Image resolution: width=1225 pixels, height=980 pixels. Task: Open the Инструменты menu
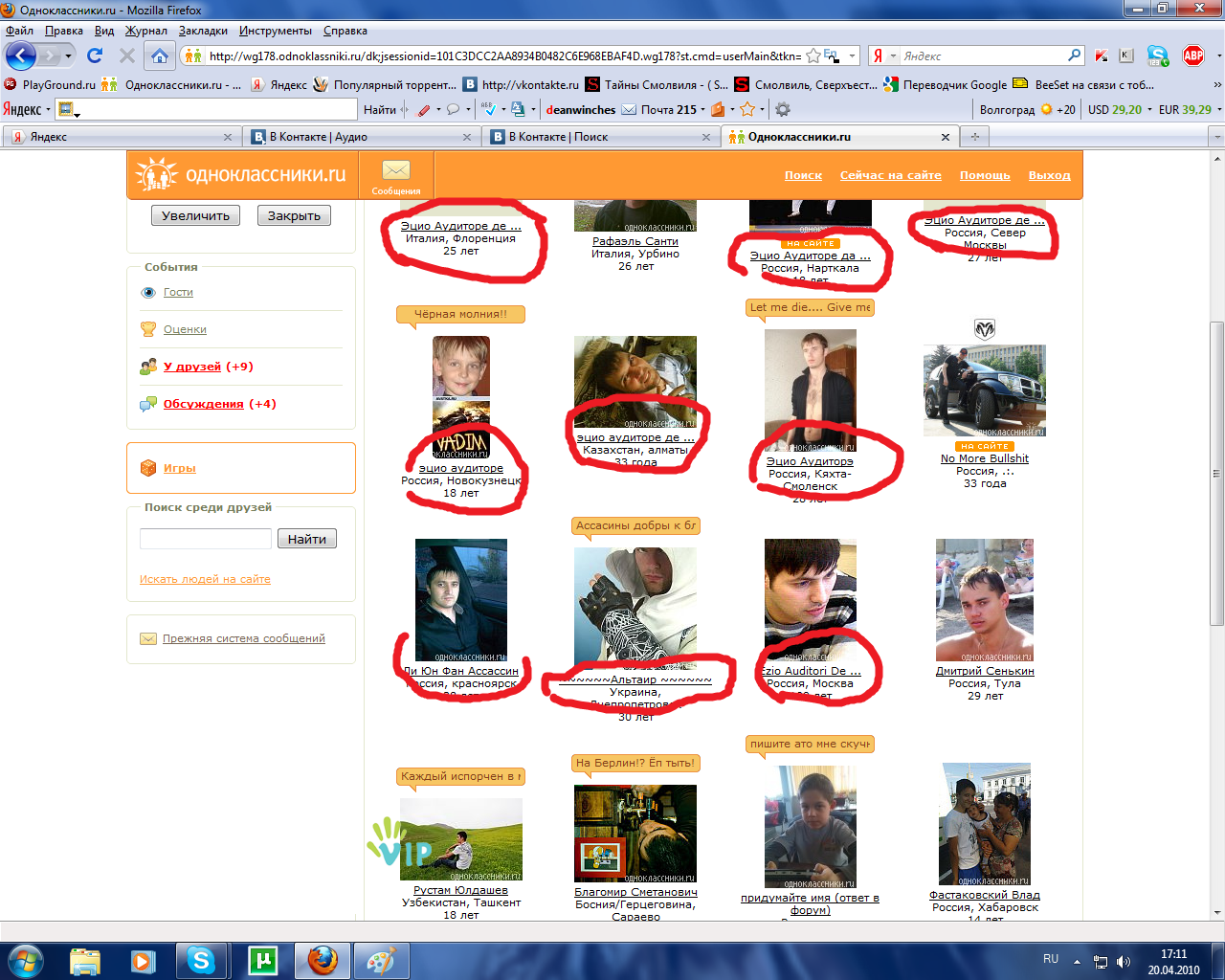276,31
